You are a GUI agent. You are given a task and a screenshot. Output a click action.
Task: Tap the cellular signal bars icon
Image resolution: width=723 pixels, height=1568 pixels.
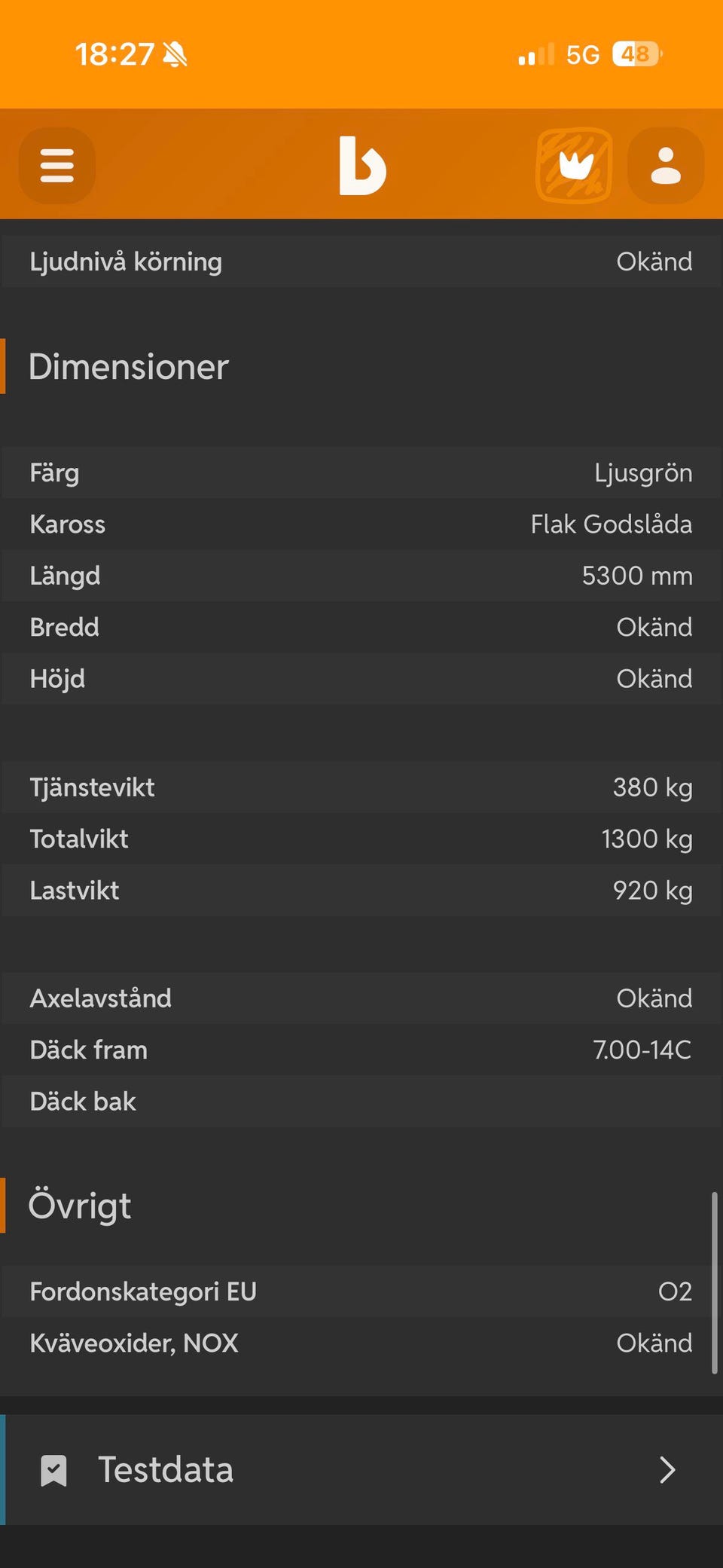tap(536, 55)
